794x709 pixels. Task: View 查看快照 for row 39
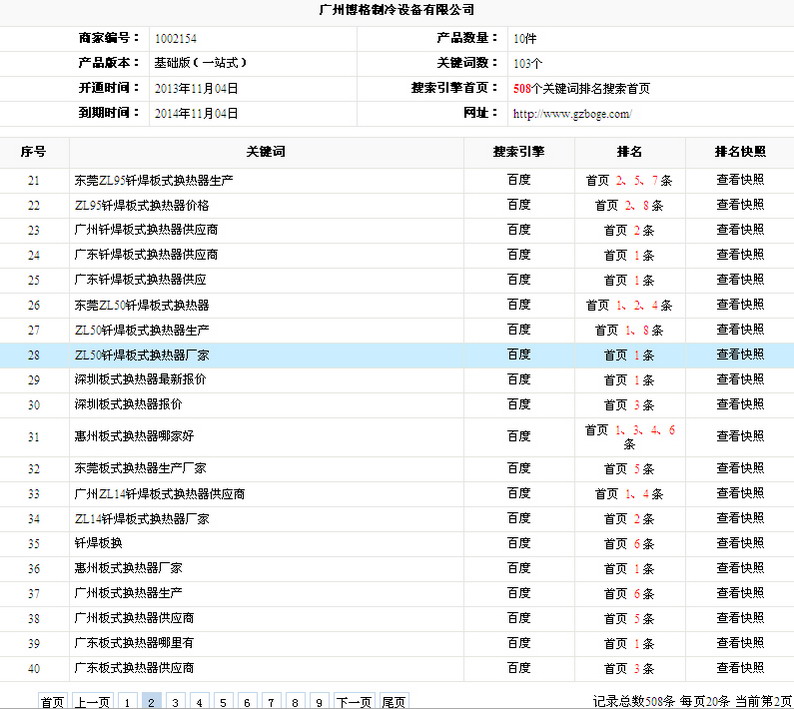740,643
